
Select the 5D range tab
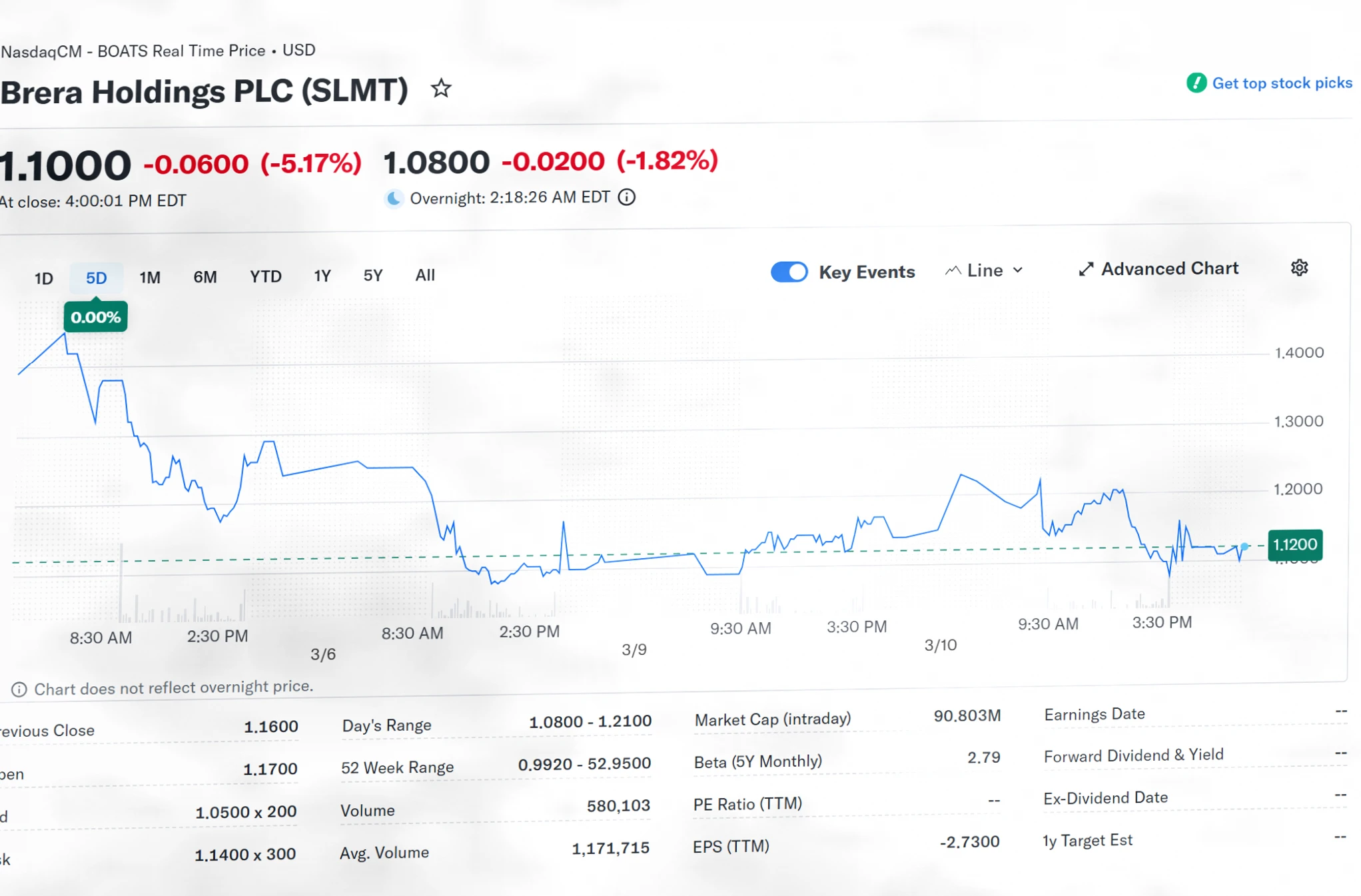[97, 278]
